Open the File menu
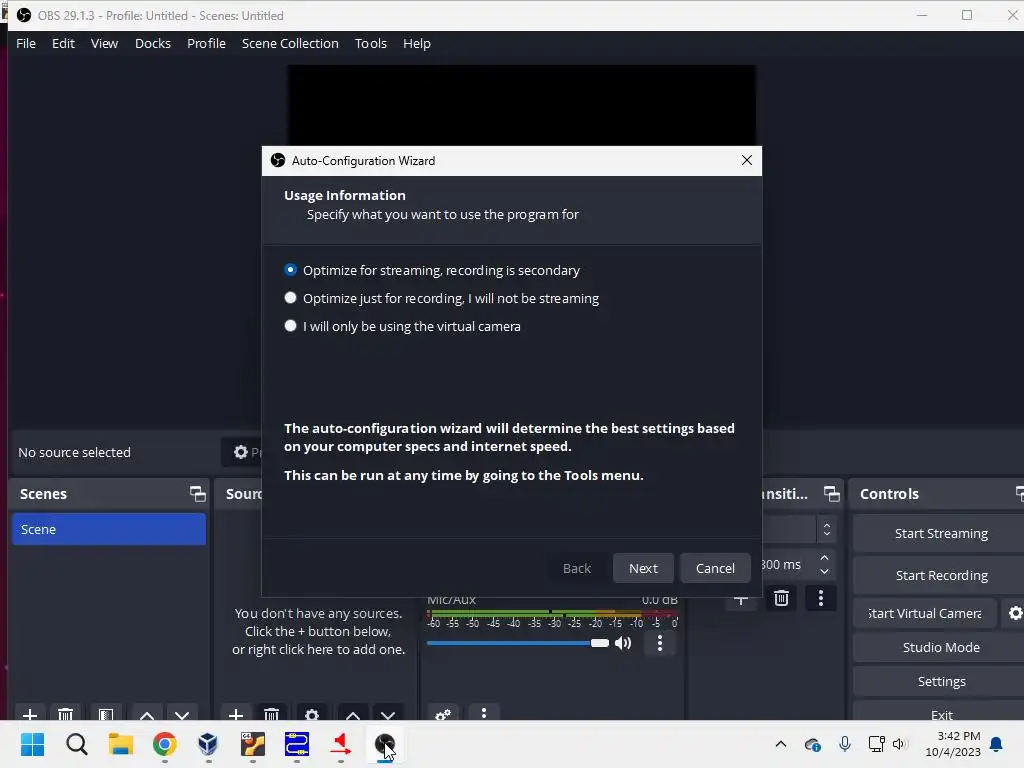Viewport: 1024px width, 768px height. (26, 44)
